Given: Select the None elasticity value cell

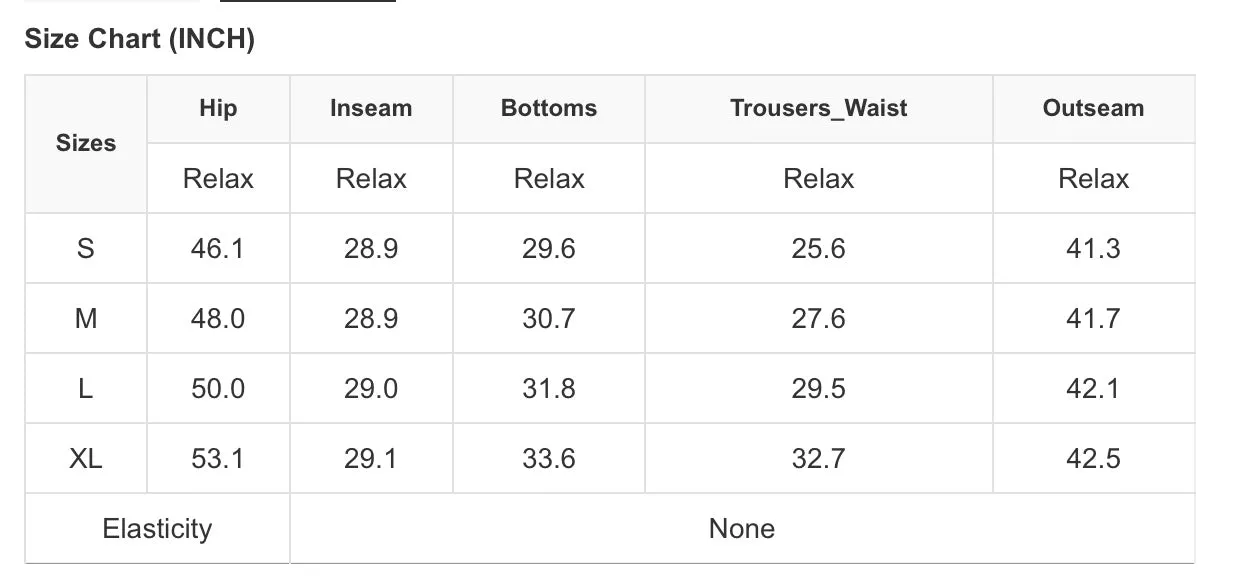Looking at the screenshot, I should (742, 528).
